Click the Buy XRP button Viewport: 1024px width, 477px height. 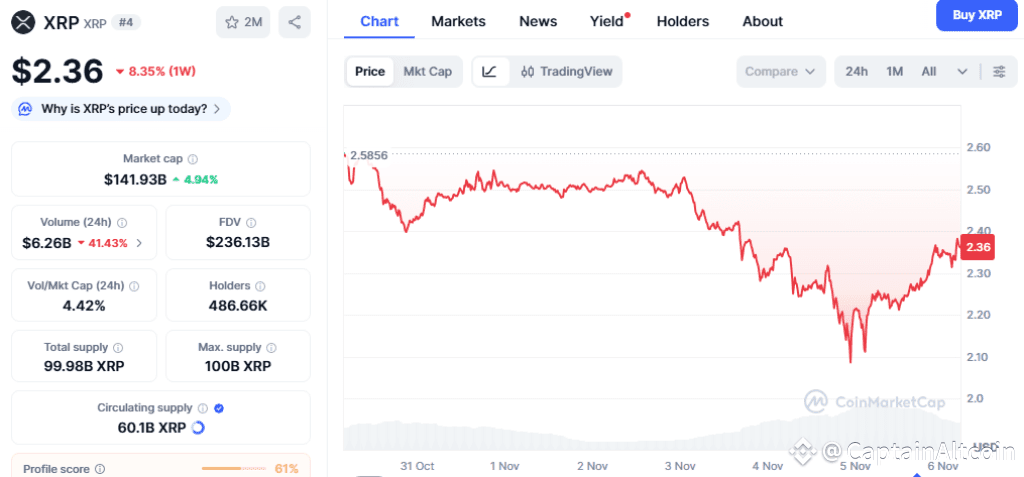[x=977, y=15]
